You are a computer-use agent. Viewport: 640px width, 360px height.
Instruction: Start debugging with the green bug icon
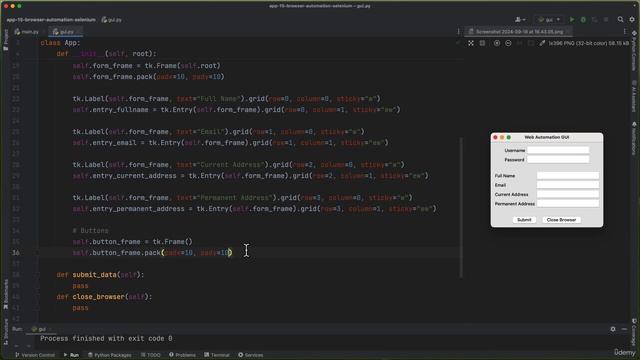click(x=583, y=20)
